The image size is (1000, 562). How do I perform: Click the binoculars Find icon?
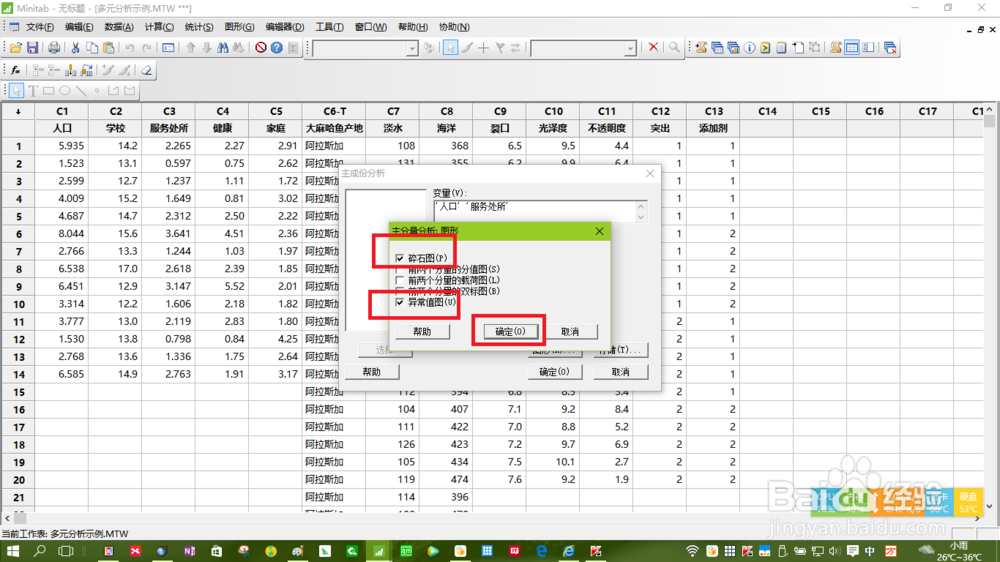click(x=223, y=48)
